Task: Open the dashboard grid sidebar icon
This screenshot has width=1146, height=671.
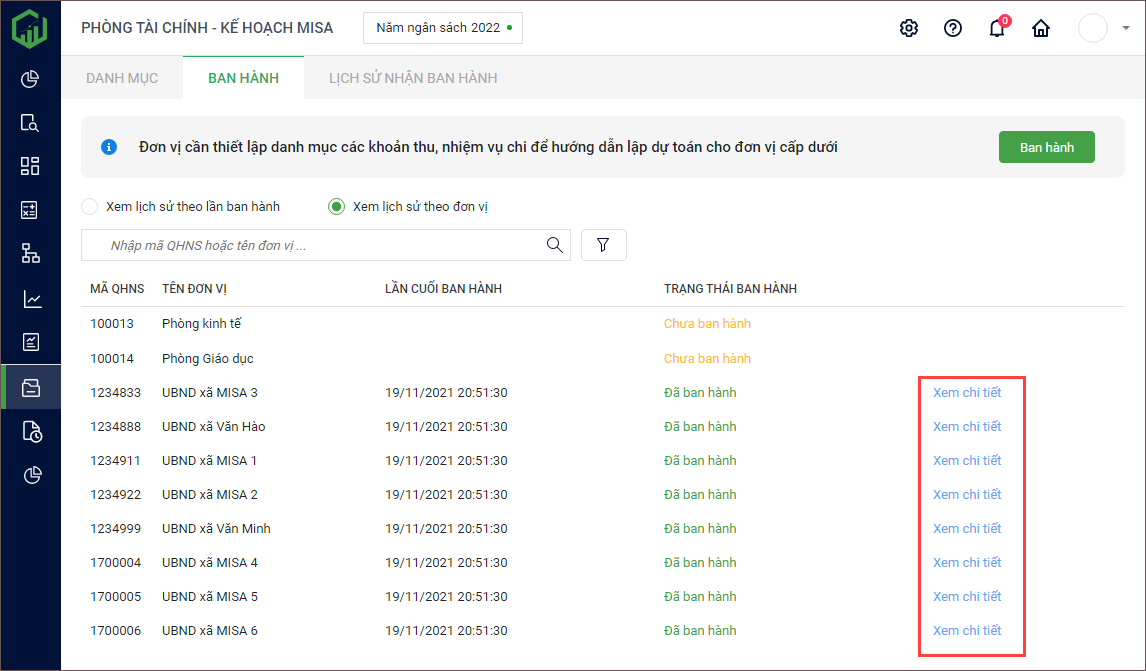Action: pyautogui.click(x=30, y=167)
